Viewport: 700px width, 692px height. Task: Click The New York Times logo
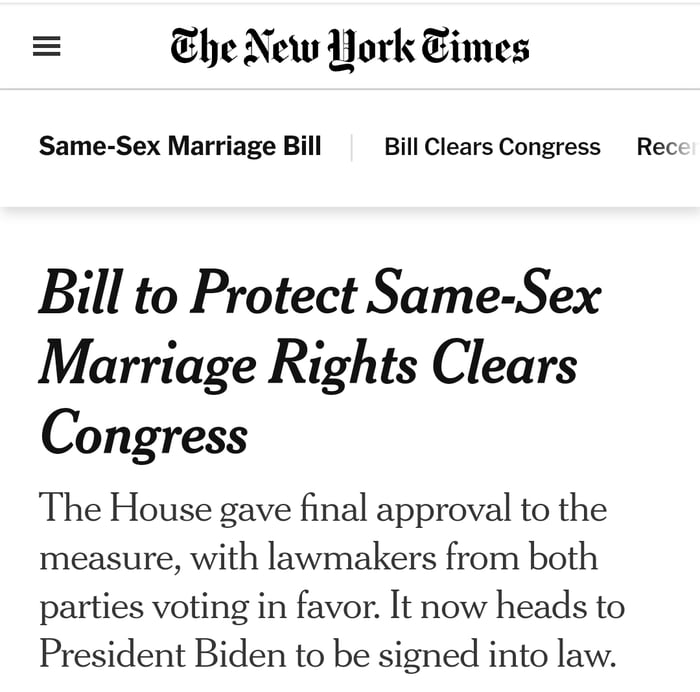(349, 48)
